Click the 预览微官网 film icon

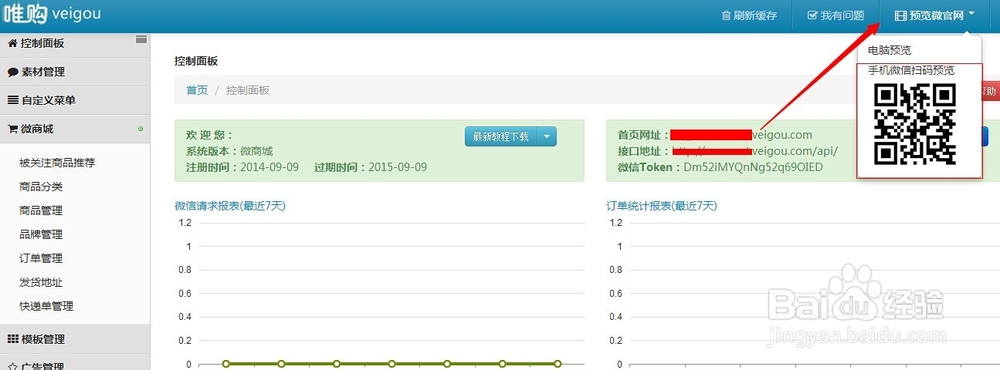click(901, 15)
